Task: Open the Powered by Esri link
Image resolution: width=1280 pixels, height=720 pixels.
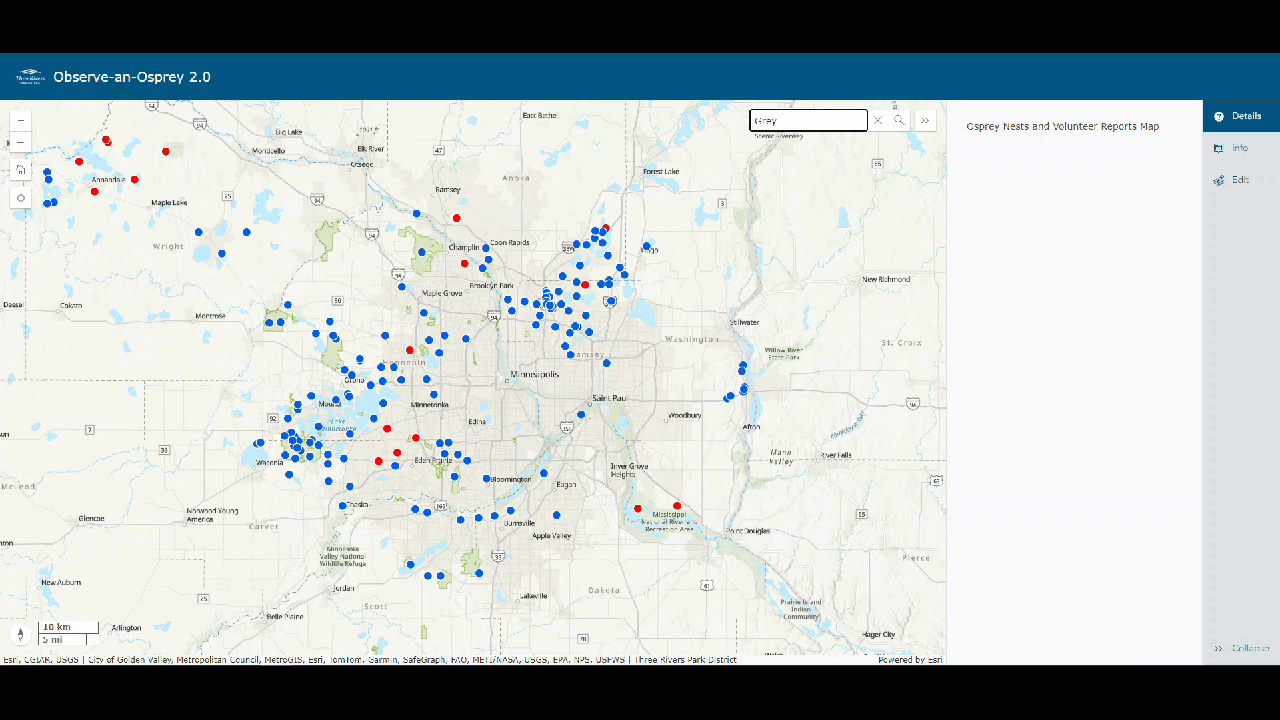Action: (910, 660)
